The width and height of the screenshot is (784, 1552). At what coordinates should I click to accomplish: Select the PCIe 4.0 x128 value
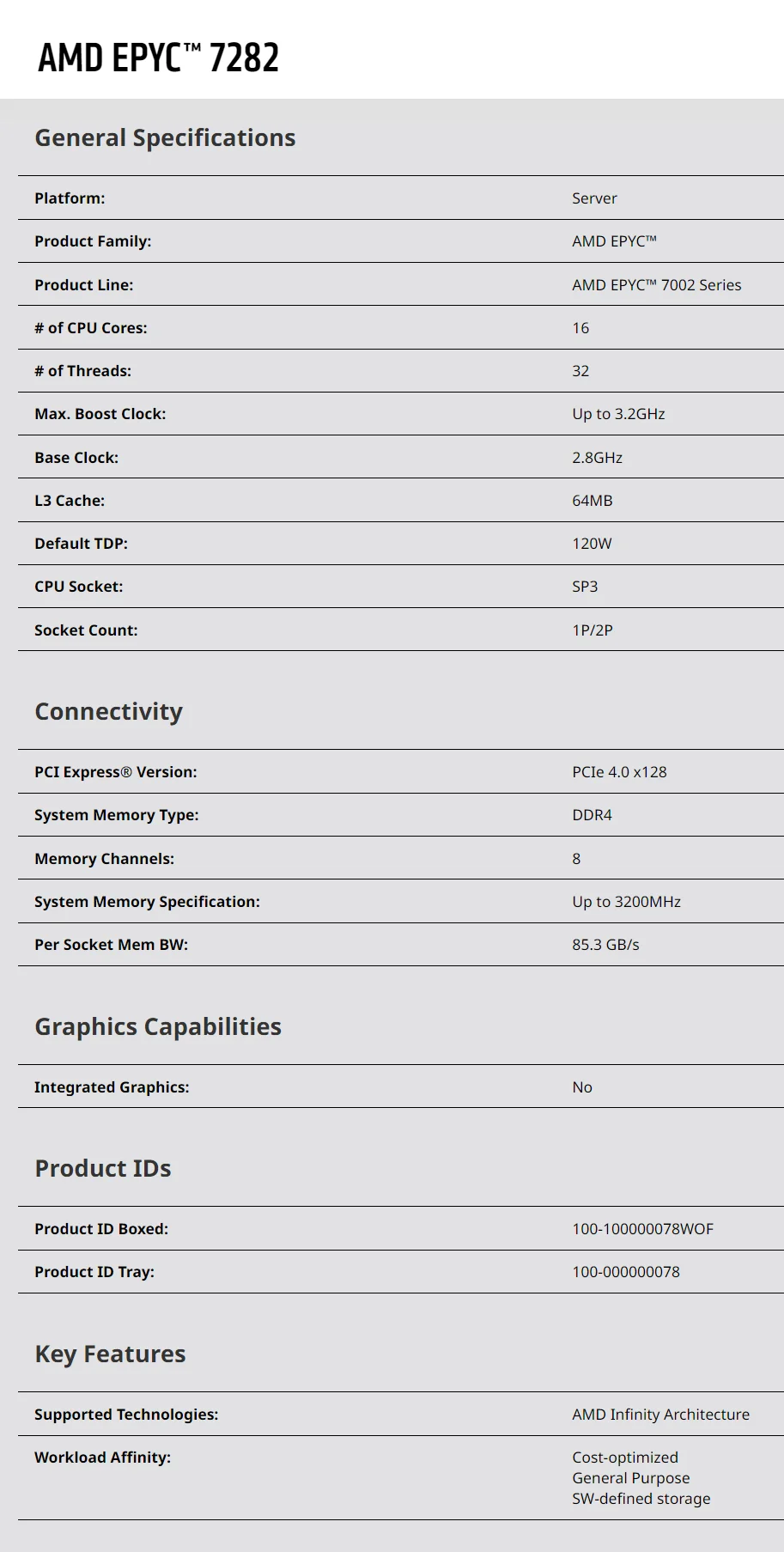coord(619,772)
